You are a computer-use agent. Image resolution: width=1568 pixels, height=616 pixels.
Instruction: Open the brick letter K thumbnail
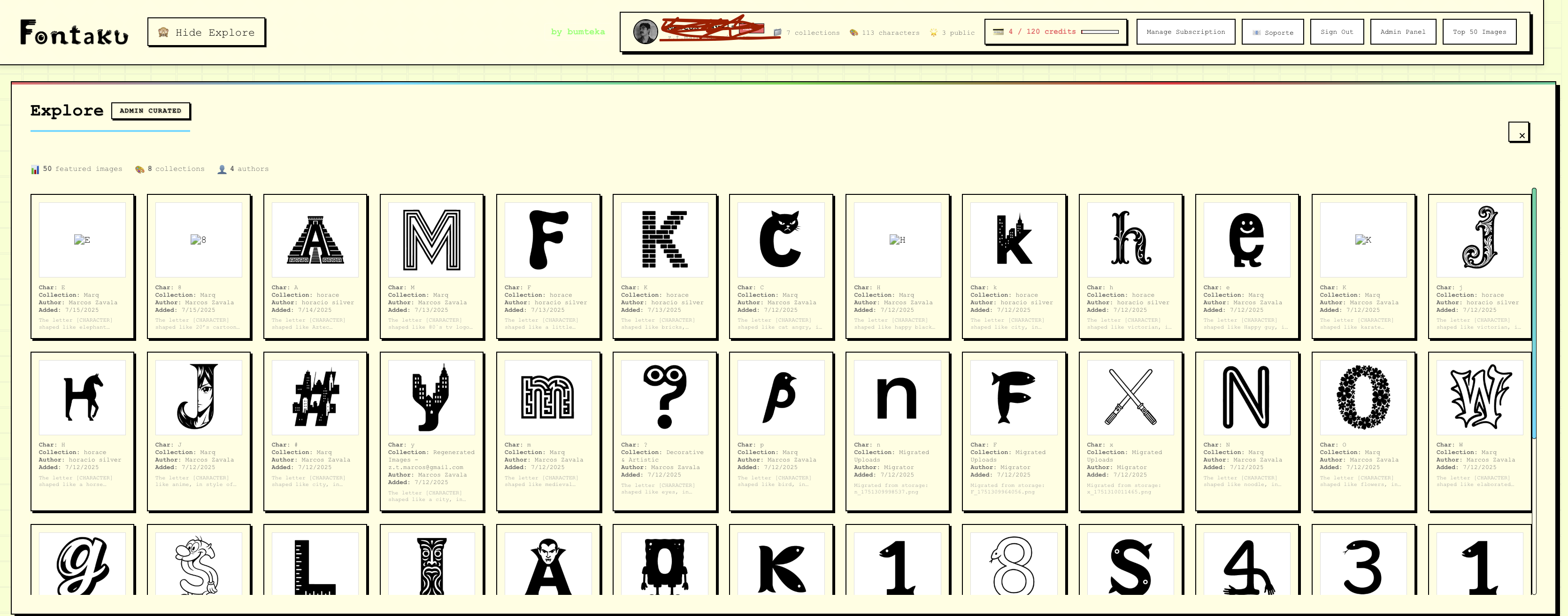point(664,240)
